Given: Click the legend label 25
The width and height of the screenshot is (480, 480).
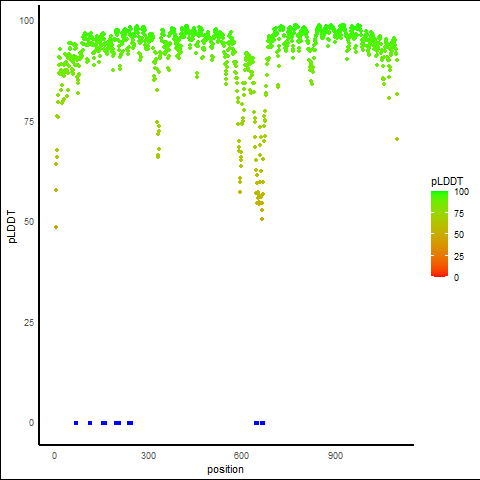Looking at the screenshot, I should (x=459, y=256).
